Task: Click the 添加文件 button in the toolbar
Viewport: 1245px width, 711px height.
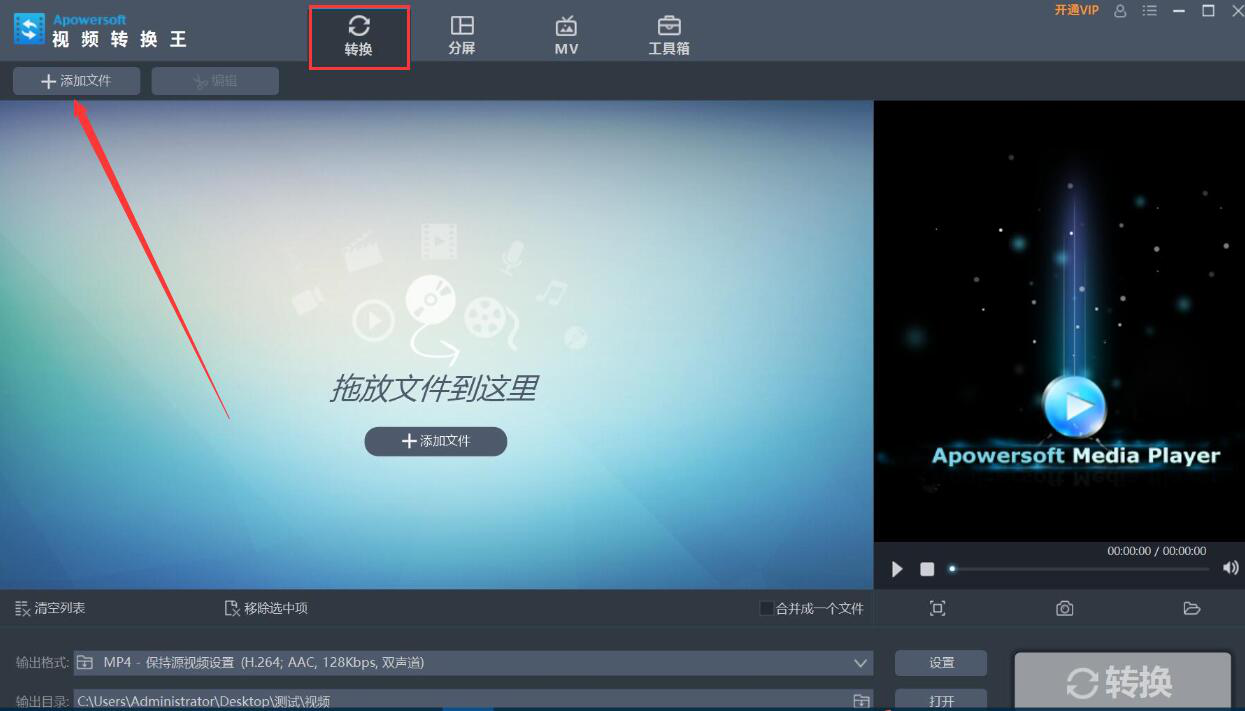Action: point(76,81)
